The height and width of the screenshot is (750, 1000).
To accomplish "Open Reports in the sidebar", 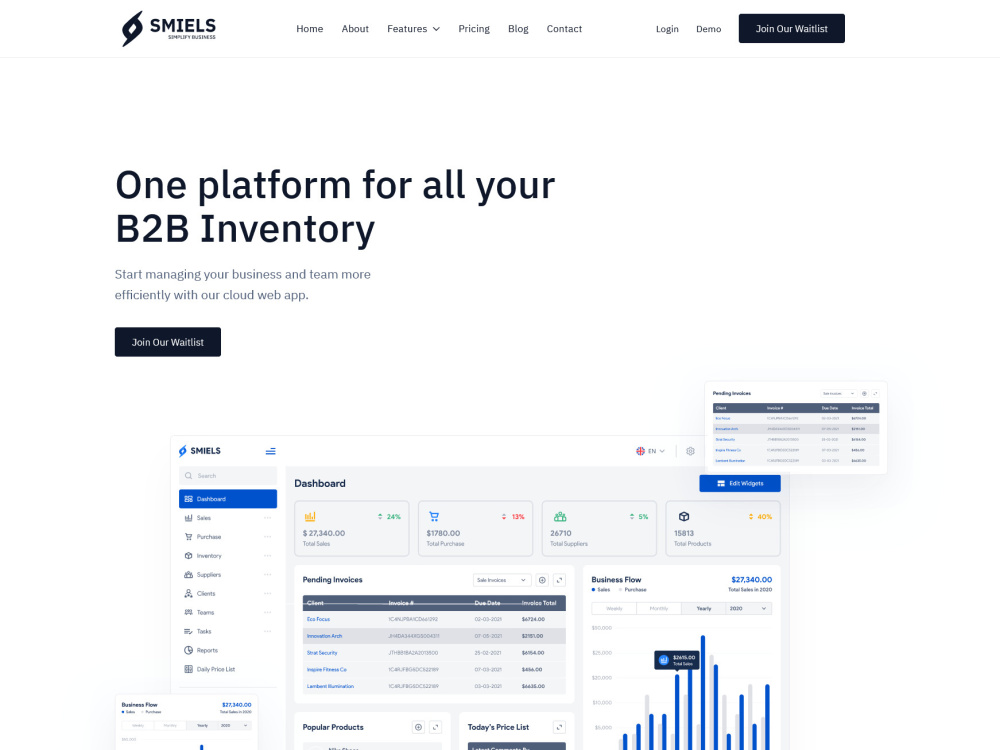I will [207, 651].
